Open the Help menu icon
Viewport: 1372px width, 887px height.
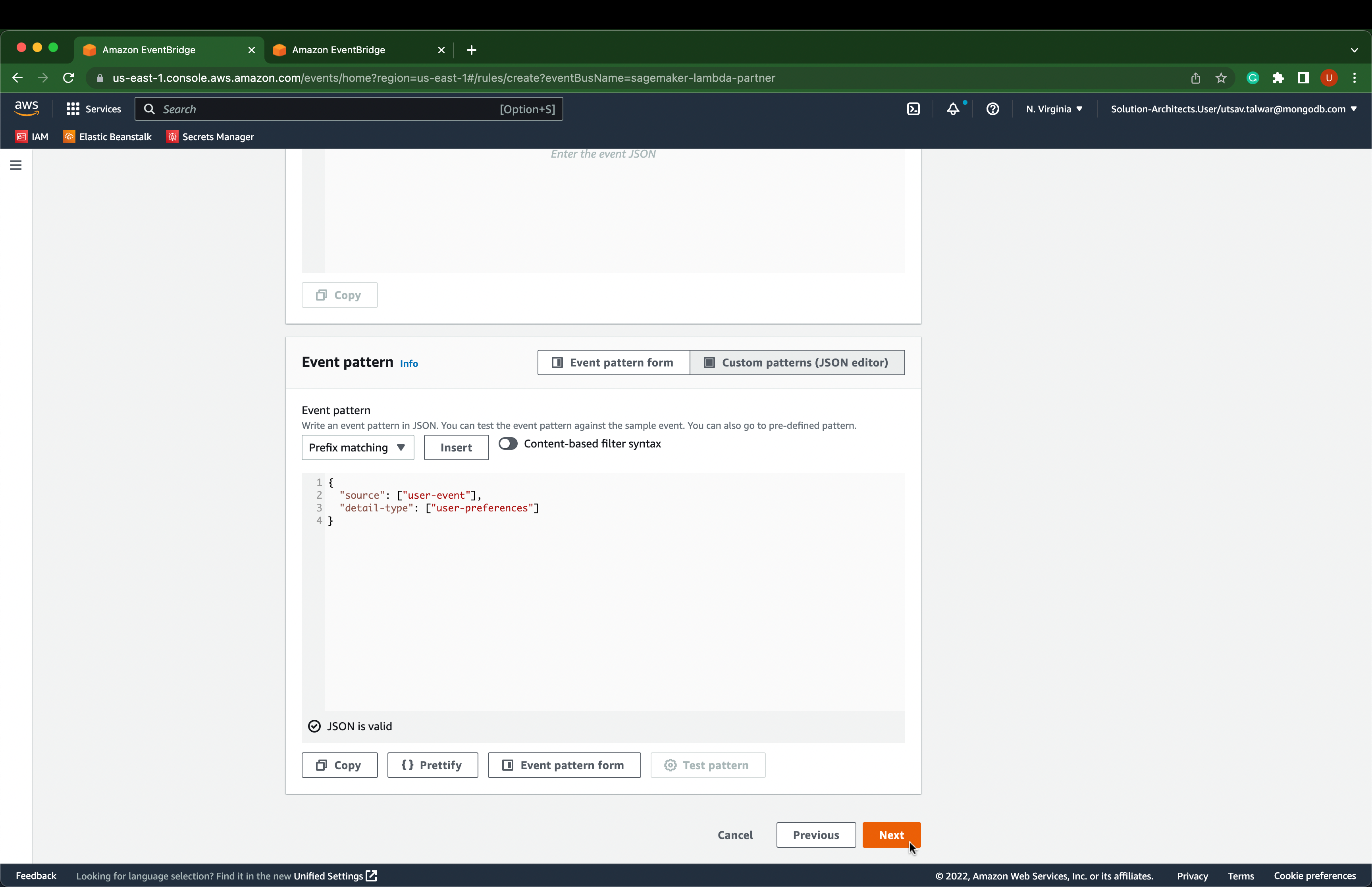[x=992, y=108]
